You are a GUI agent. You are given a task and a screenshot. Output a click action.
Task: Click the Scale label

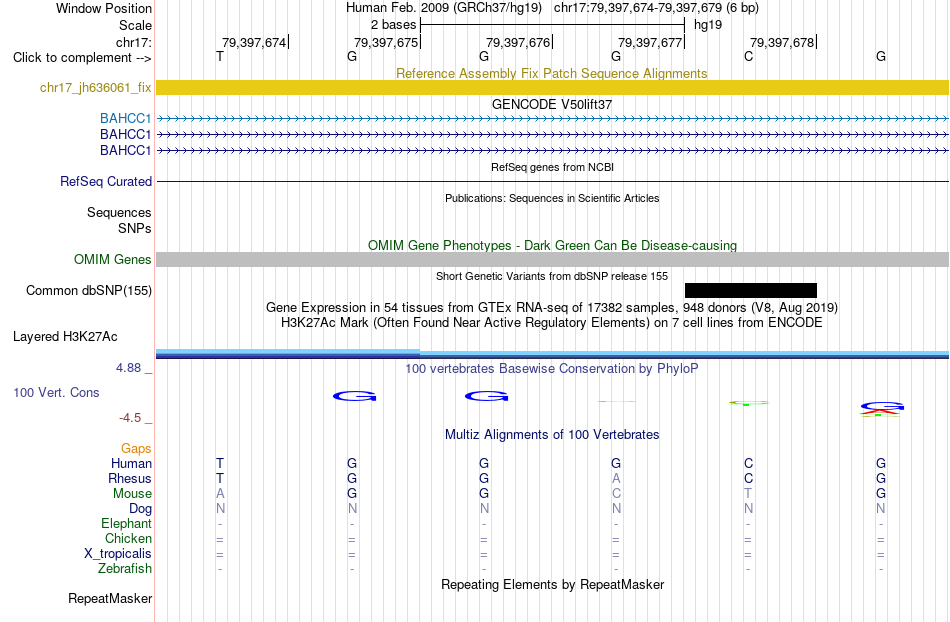click(135, 25)
